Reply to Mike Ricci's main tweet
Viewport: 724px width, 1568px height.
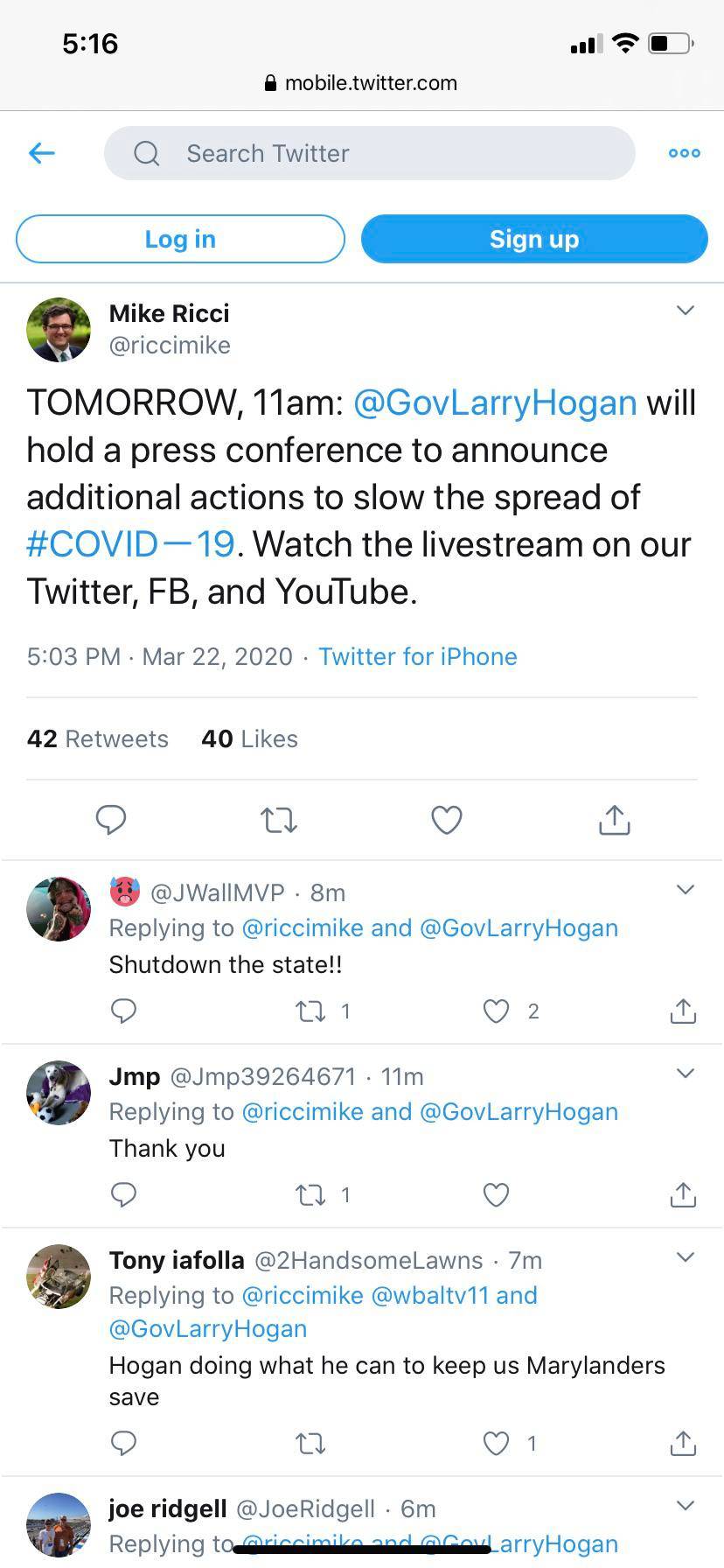click(x=111, y=820)
